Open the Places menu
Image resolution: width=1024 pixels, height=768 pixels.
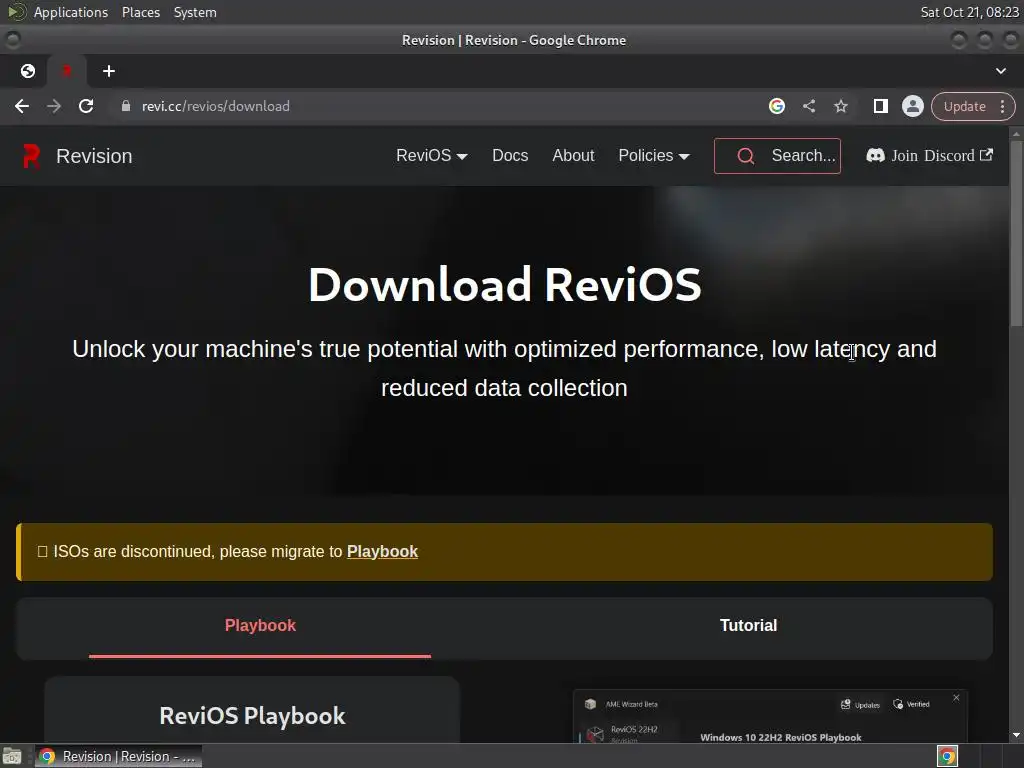(140, 12)
